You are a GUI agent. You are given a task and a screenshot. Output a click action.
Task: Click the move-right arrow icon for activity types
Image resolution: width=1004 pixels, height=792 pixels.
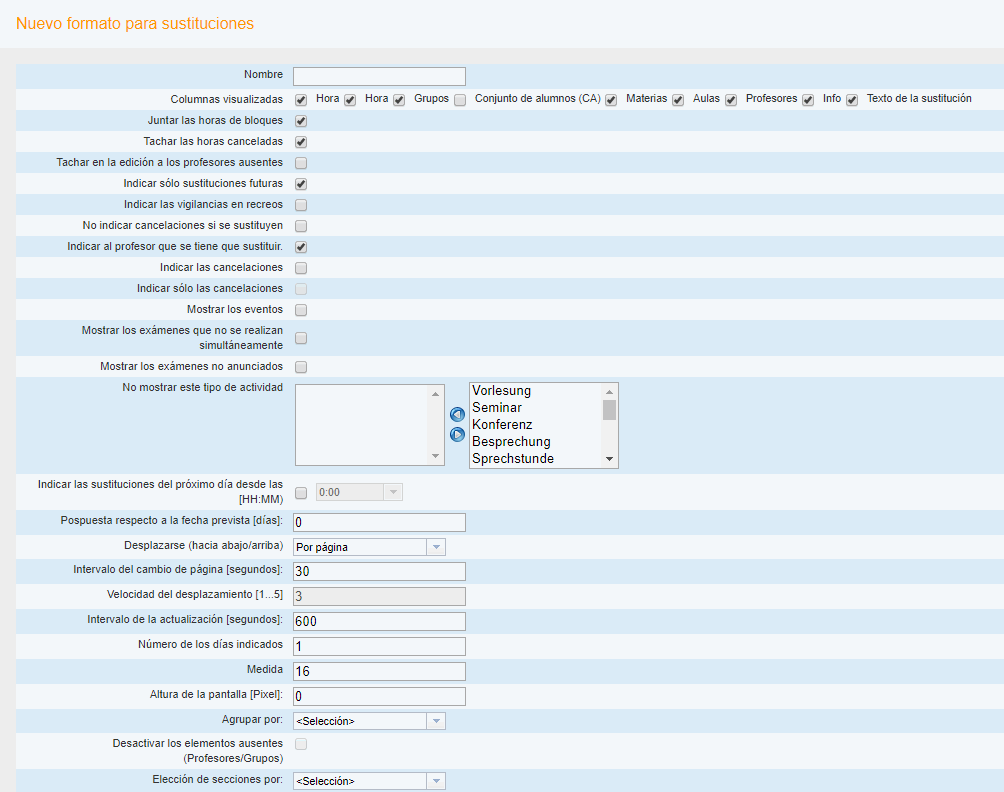click(x=457, y=435)
